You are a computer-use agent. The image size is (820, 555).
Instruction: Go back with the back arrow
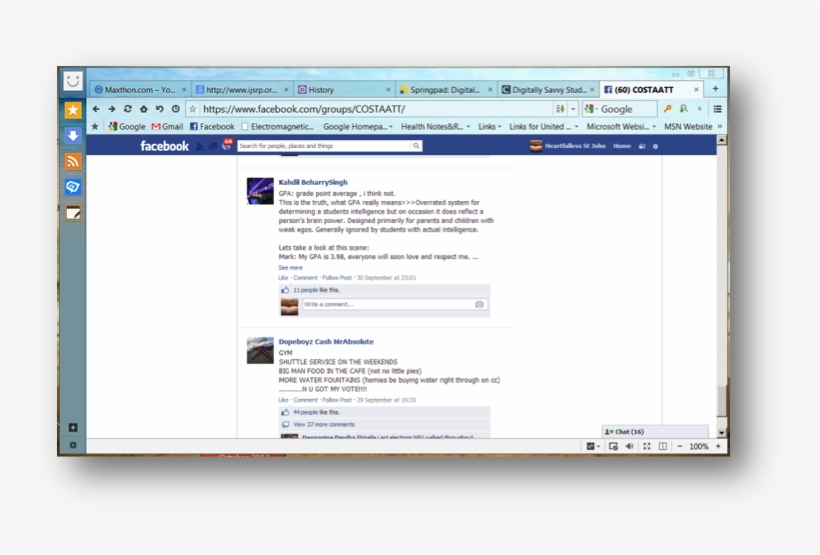coord(96,109)
